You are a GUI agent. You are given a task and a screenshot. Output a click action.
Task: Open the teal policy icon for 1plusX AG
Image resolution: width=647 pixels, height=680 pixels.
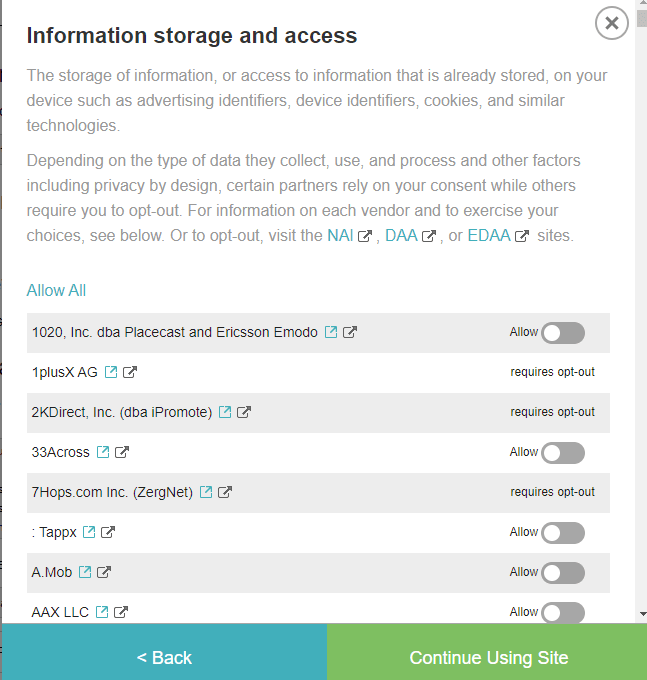tap(111, 372)
